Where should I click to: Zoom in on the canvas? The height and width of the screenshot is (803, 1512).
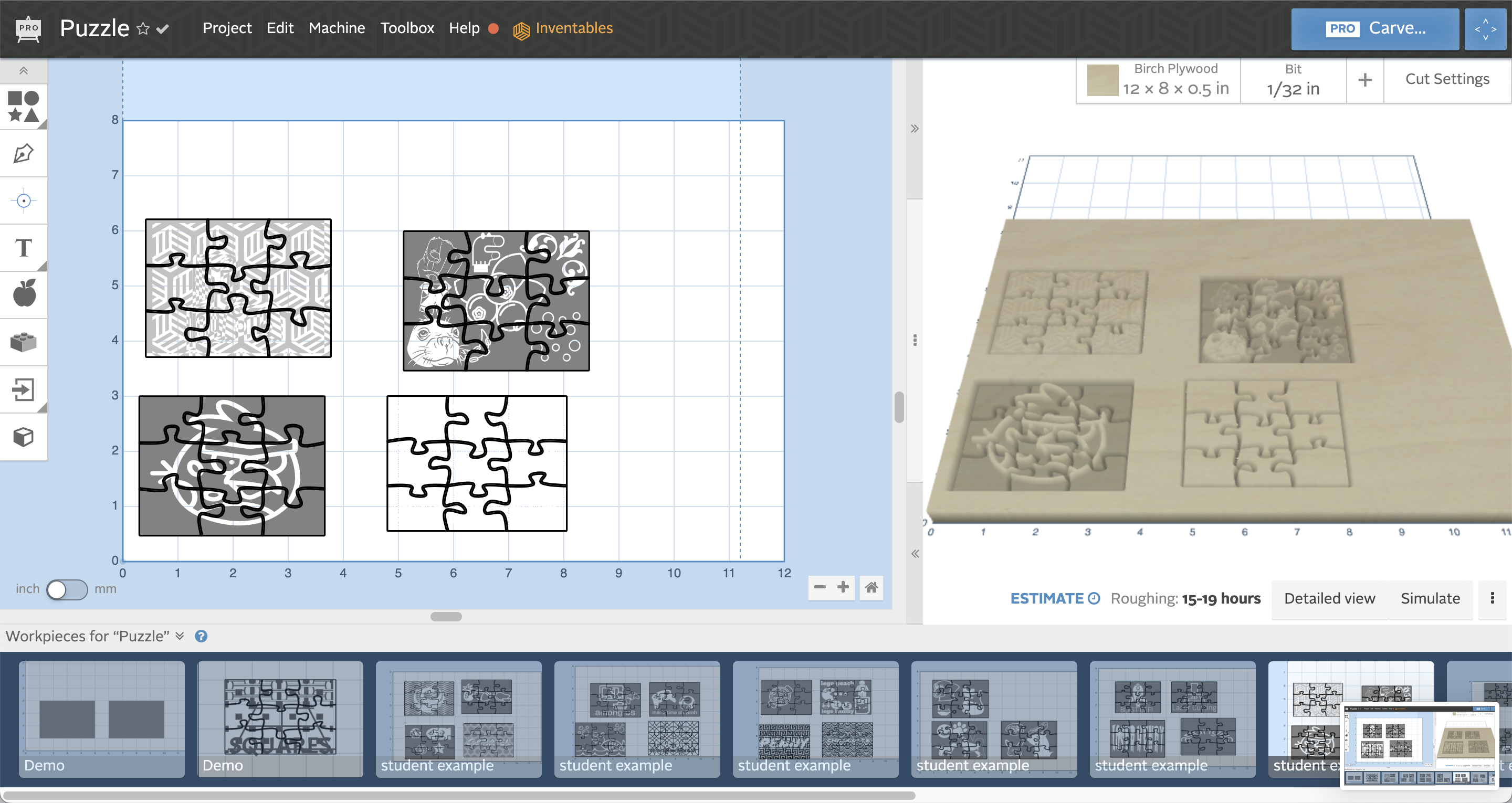coord(843,587)
